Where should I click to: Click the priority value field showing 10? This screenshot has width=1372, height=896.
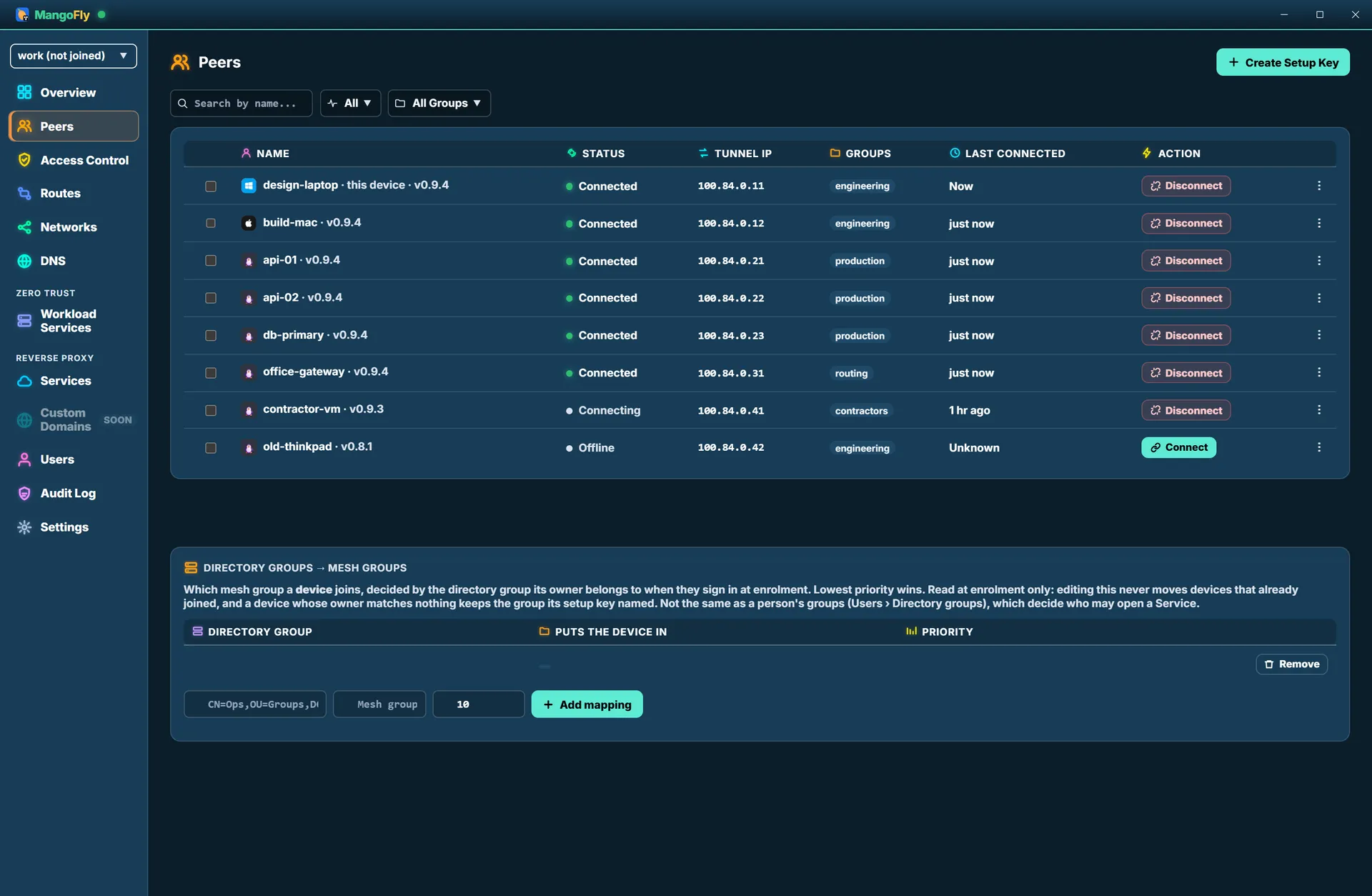[479, 705]
